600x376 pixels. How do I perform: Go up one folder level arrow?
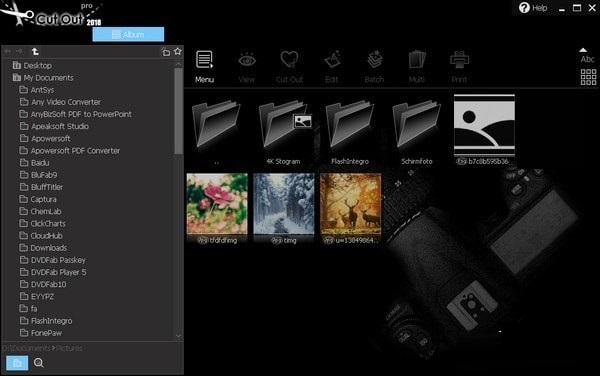35,51
